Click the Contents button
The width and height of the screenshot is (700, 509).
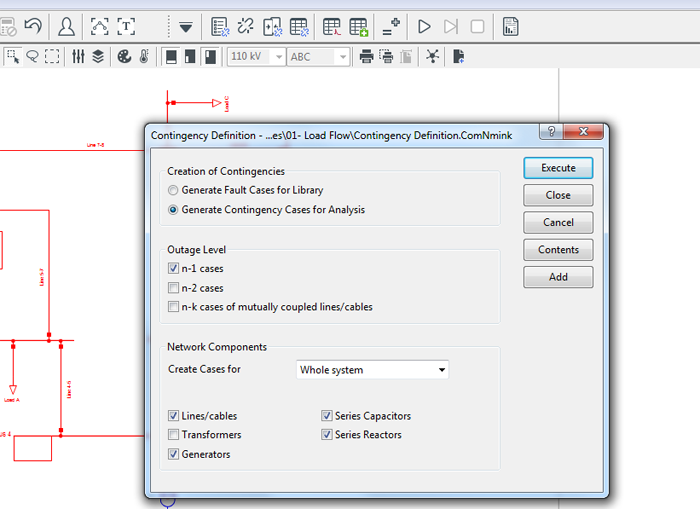coord(558,250)
